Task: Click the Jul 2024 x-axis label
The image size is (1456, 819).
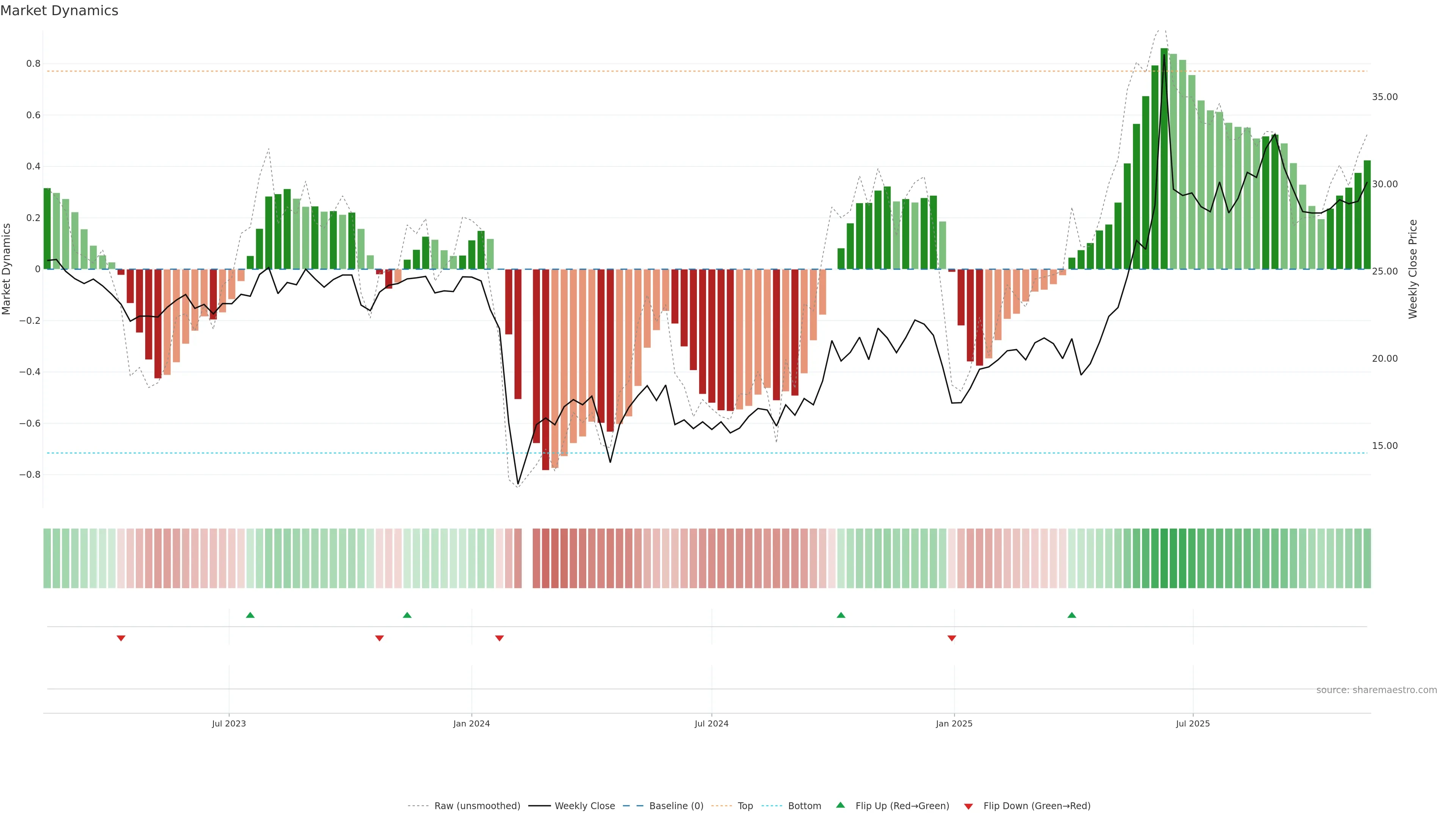Action: (x=711, y=723)
